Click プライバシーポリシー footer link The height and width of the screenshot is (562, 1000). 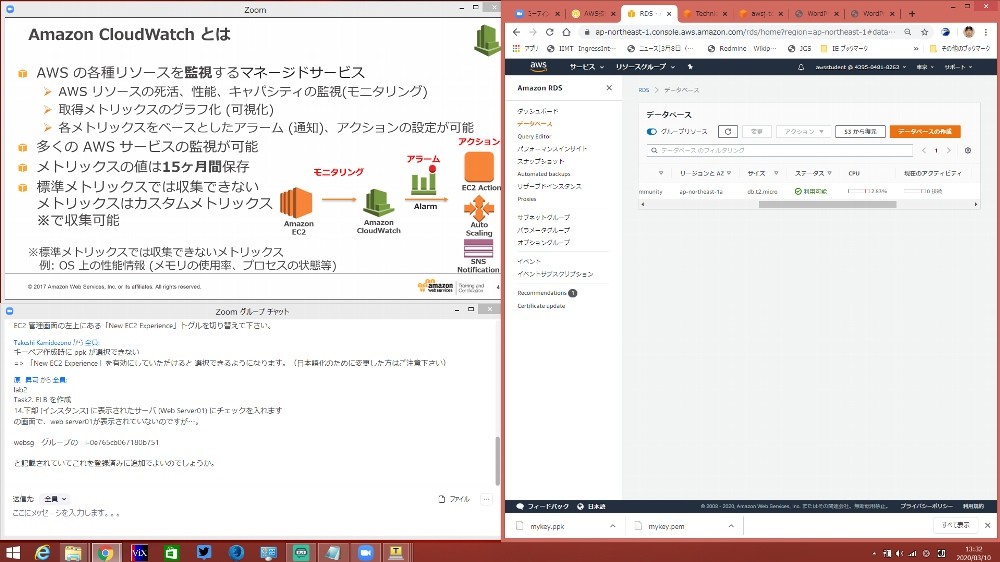tap(926, 507)
